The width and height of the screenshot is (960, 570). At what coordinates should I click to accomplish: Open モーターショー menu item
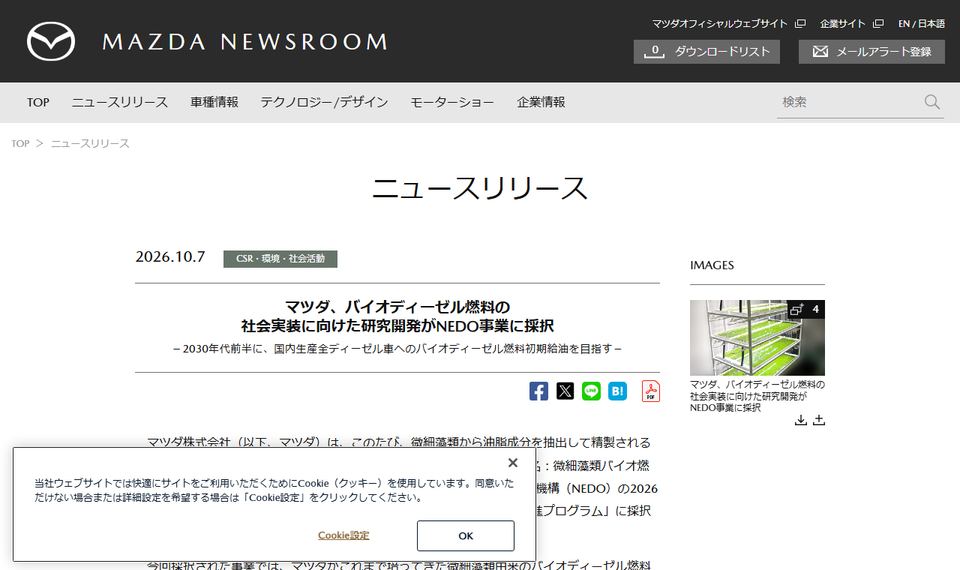(x=452, y=102)
